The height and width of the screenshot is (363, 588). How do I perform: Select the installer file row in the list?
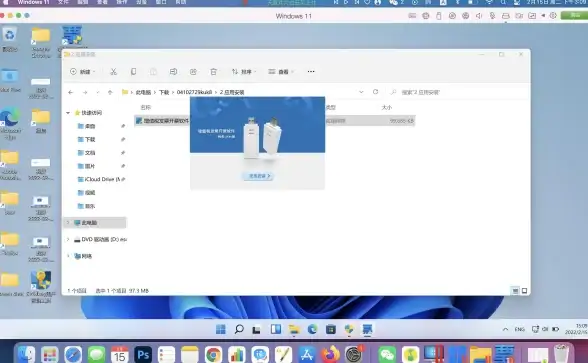[274, 121]
